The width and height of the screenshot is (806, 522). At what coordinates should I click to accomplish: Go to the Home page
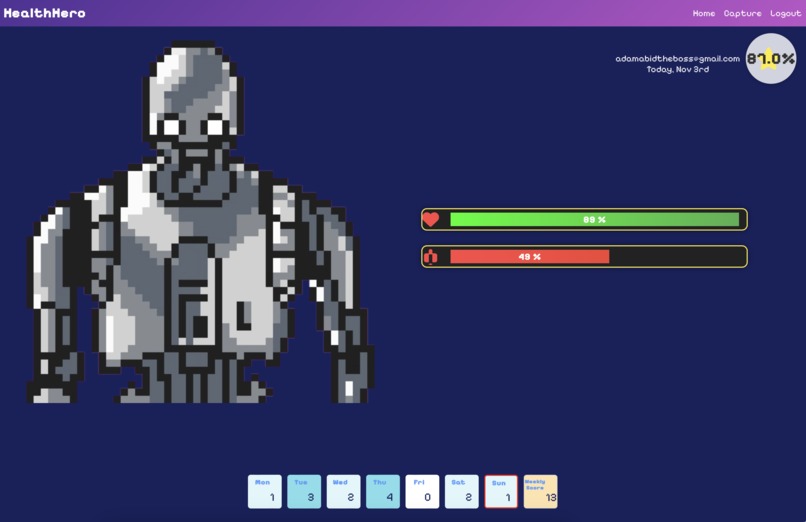704,13
